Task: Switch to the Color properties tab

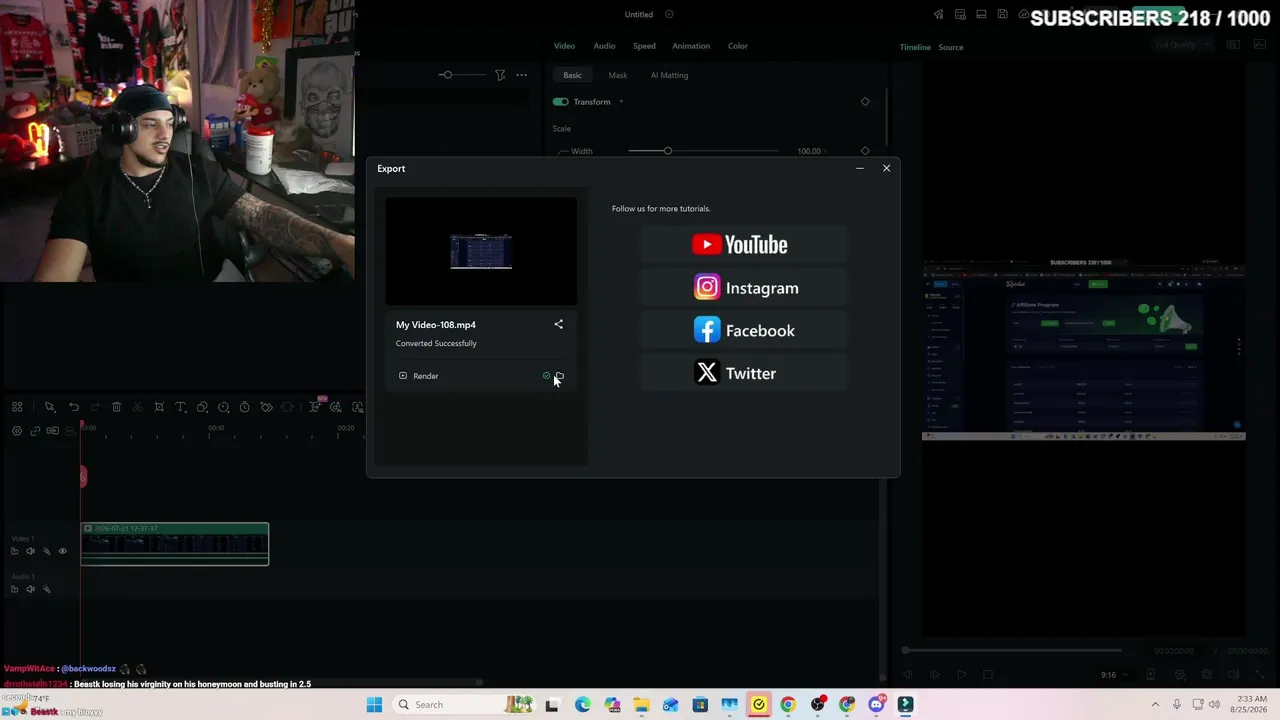Action: [738, 46]
